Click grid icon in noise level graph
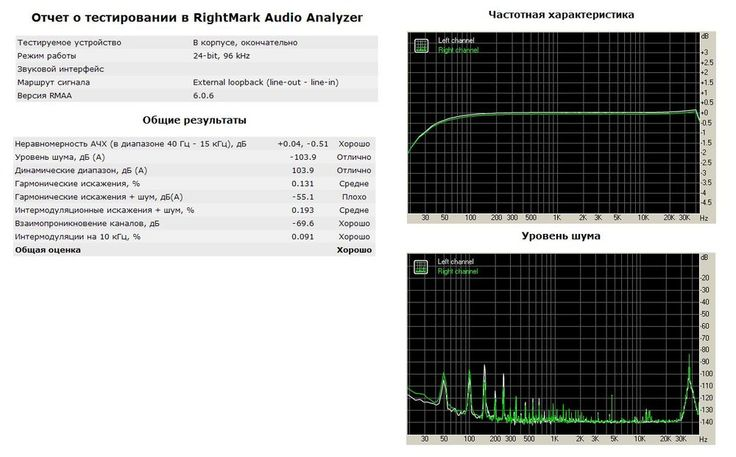This screenshot has height=457, width=736. [x=421, y=267]
